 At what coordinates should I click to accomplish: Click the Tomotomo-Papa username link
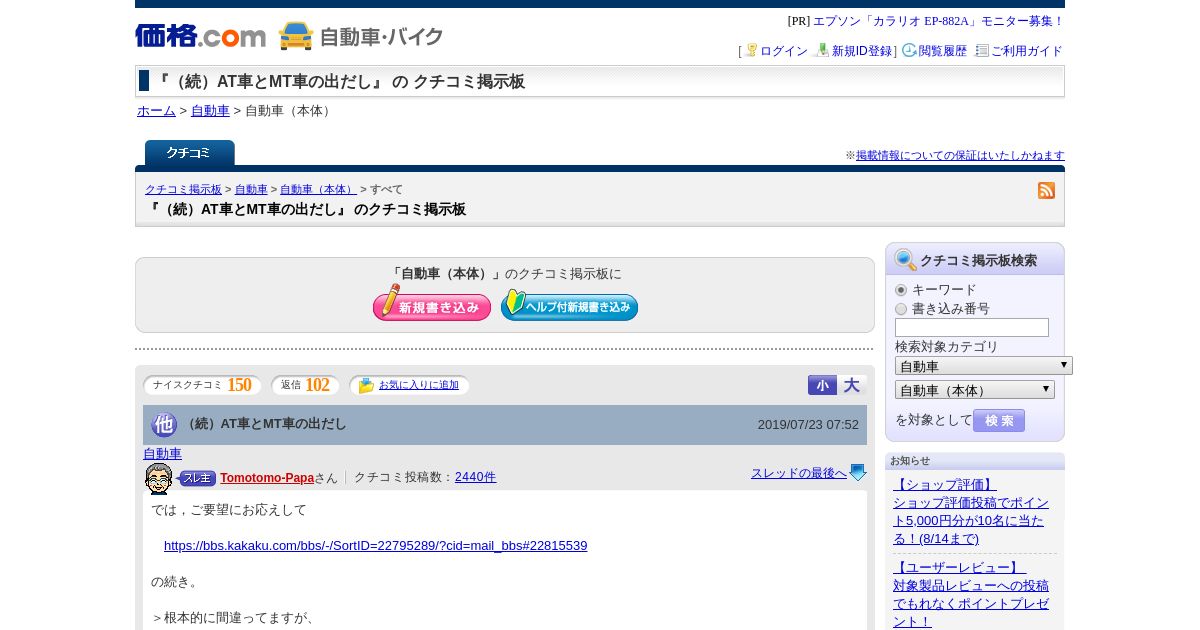267,478
